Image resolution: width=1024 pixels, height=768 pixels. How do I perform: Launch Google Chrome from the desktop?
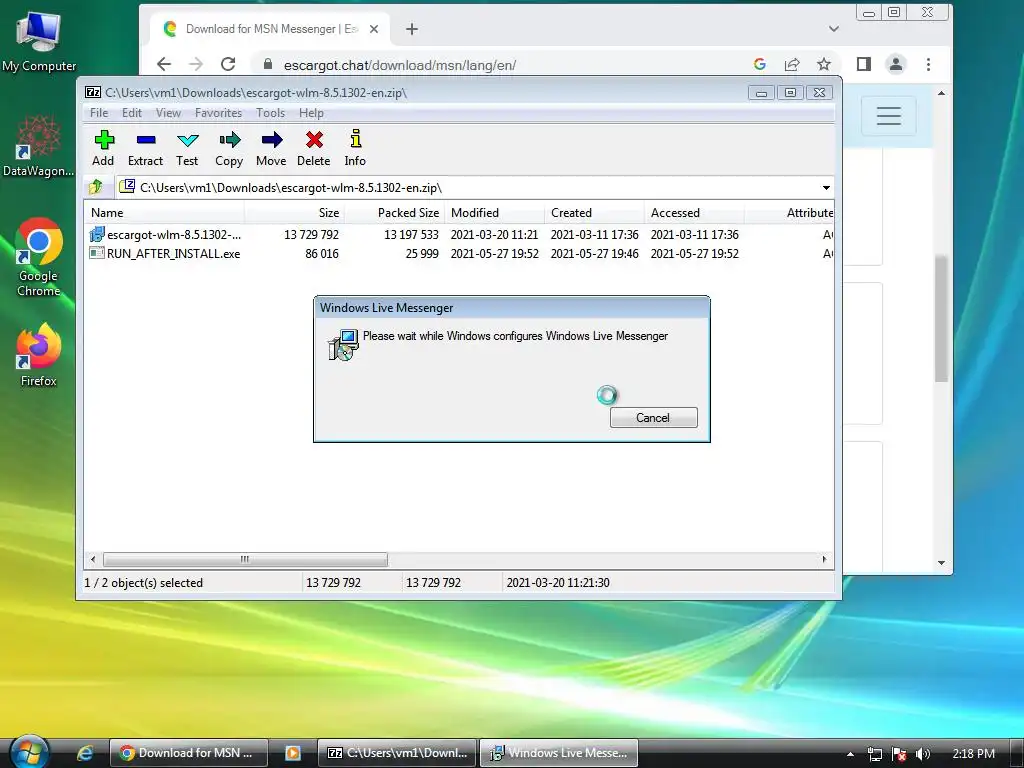coord(39,257)
